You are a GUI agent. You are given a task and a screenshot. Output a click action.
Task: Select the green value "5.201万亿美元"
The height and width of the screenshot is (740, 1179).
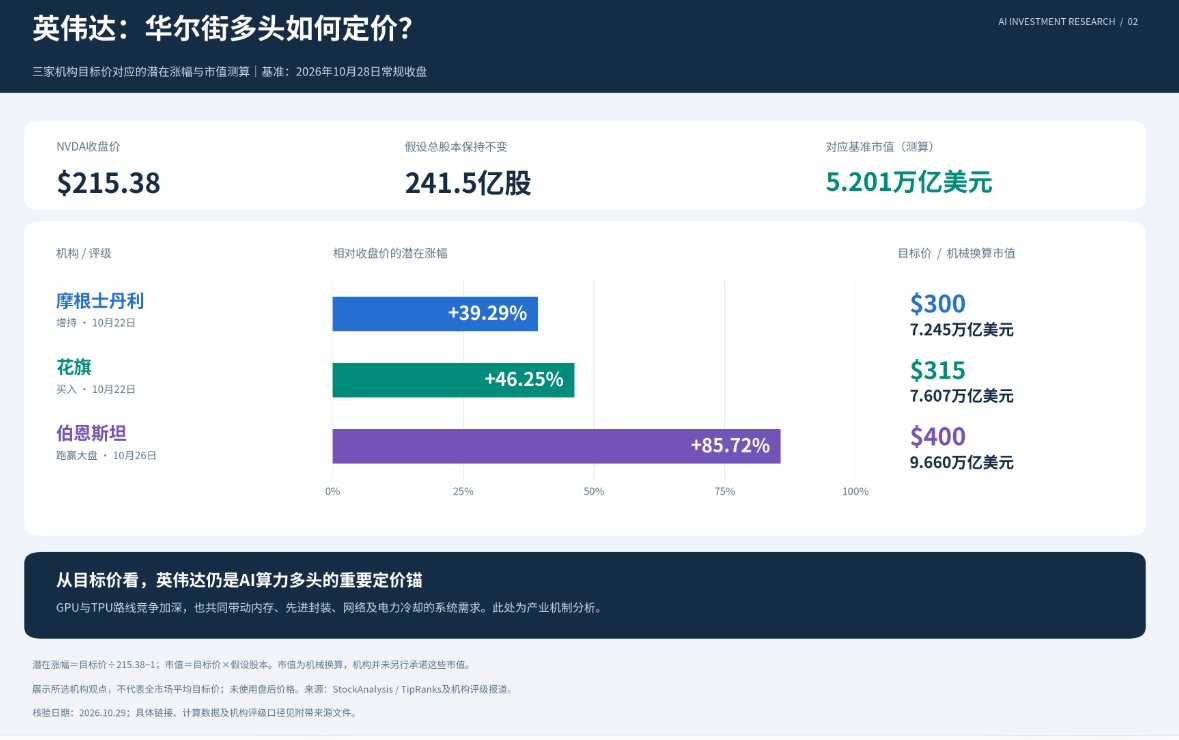tap(909, 182)
